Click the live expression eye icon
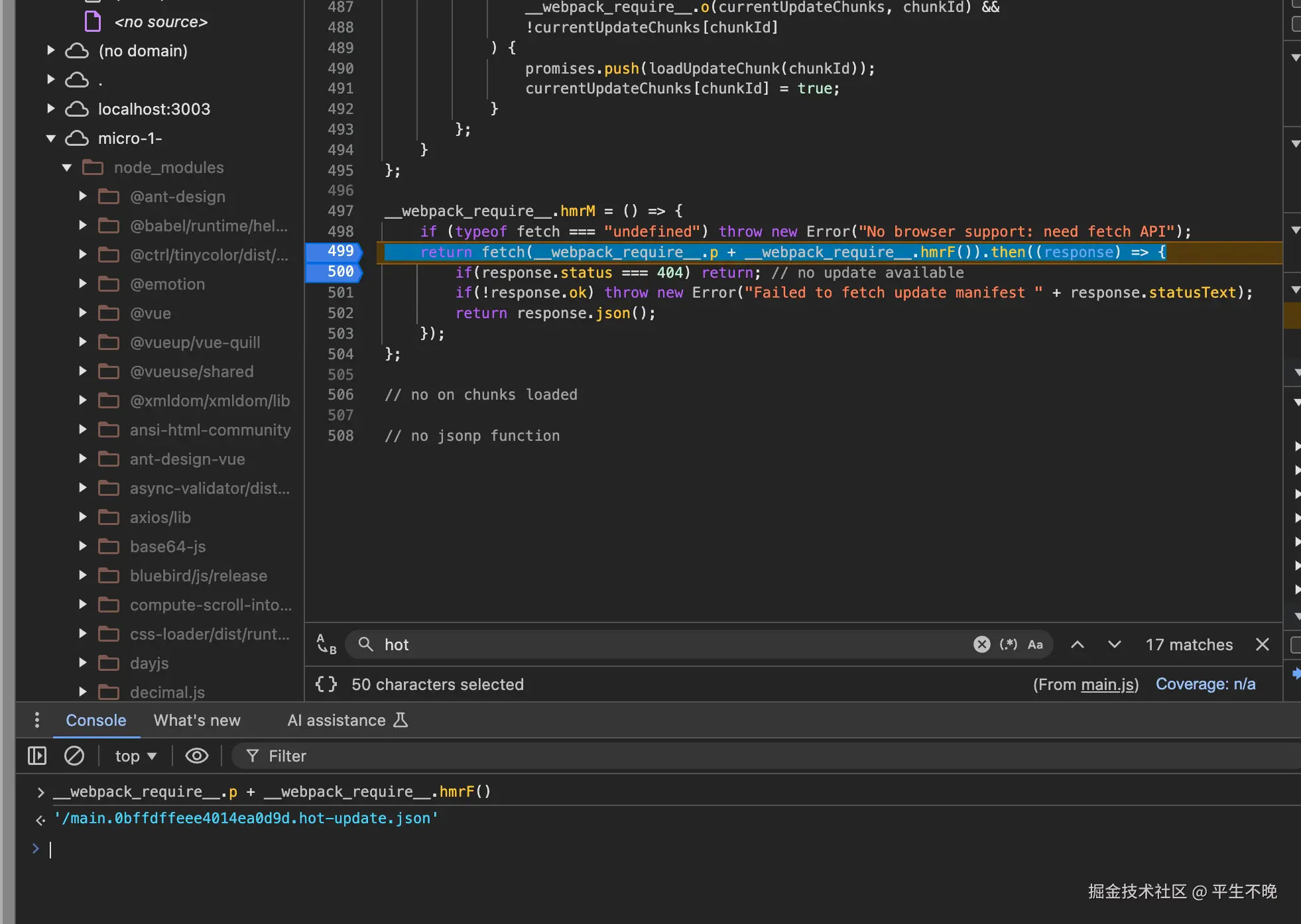Image resolution: width=1301 pixels, height=924 pixels. click(196, 756)
